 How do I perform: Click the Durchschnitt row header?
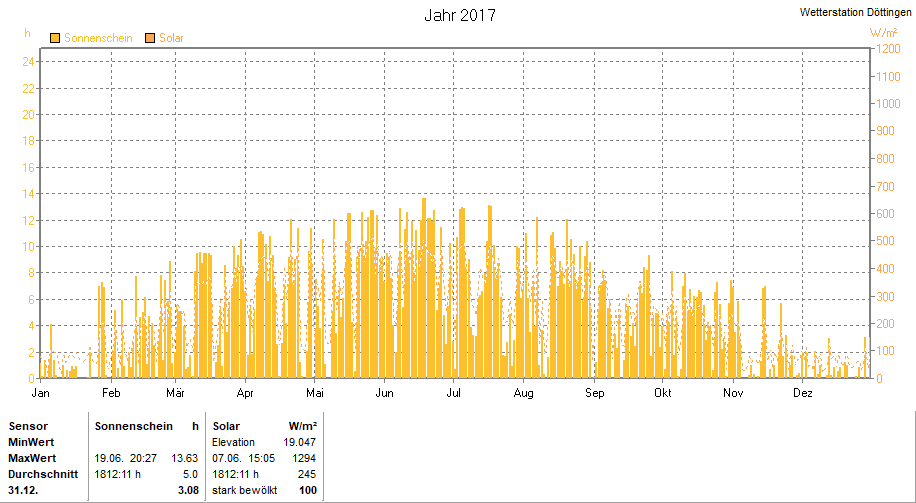coord(43,474)
